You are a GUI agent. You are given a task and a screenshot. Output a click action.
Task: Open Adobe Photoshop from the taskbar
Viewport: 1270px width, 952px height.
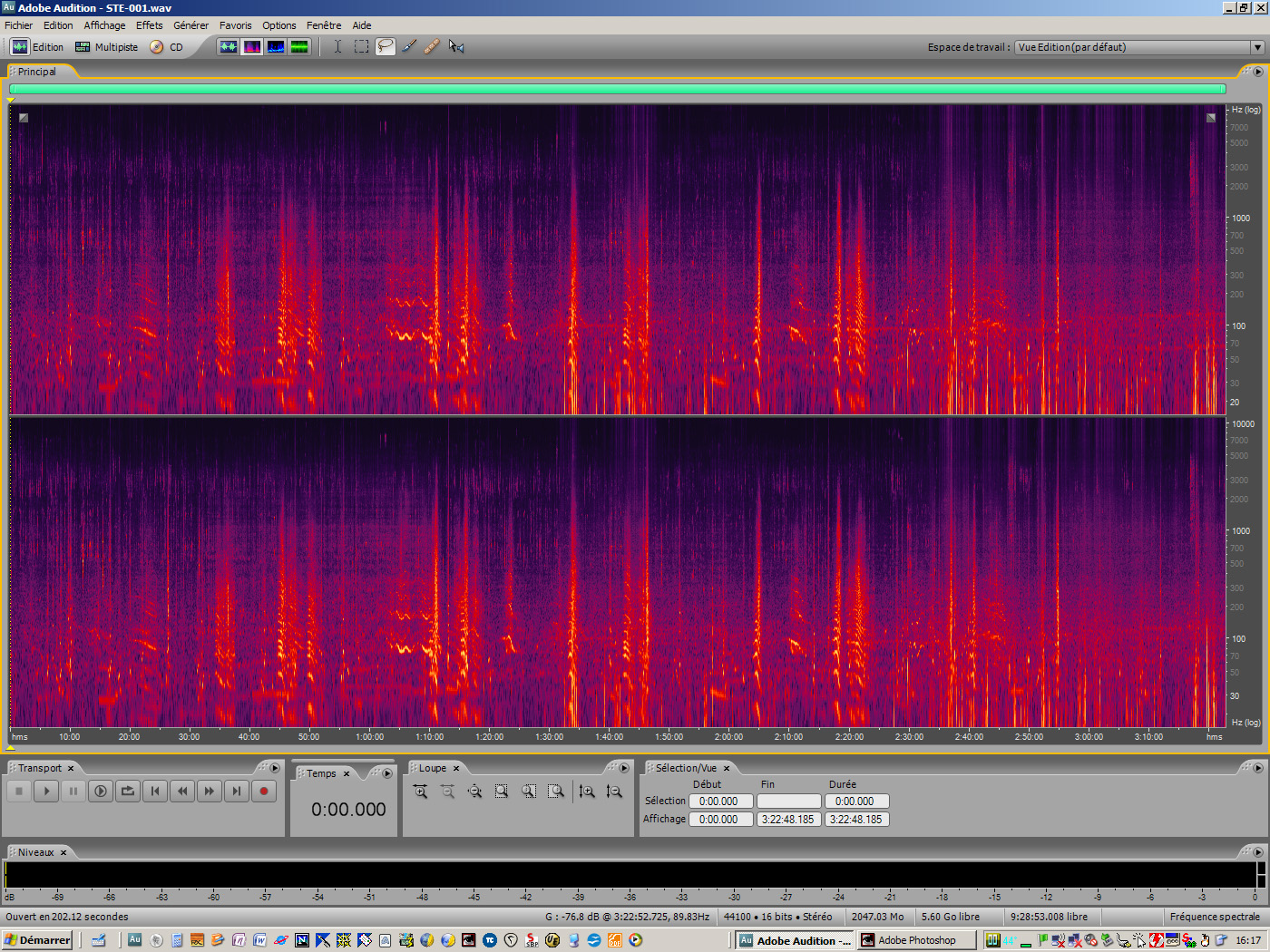click(x=916, y=940)
